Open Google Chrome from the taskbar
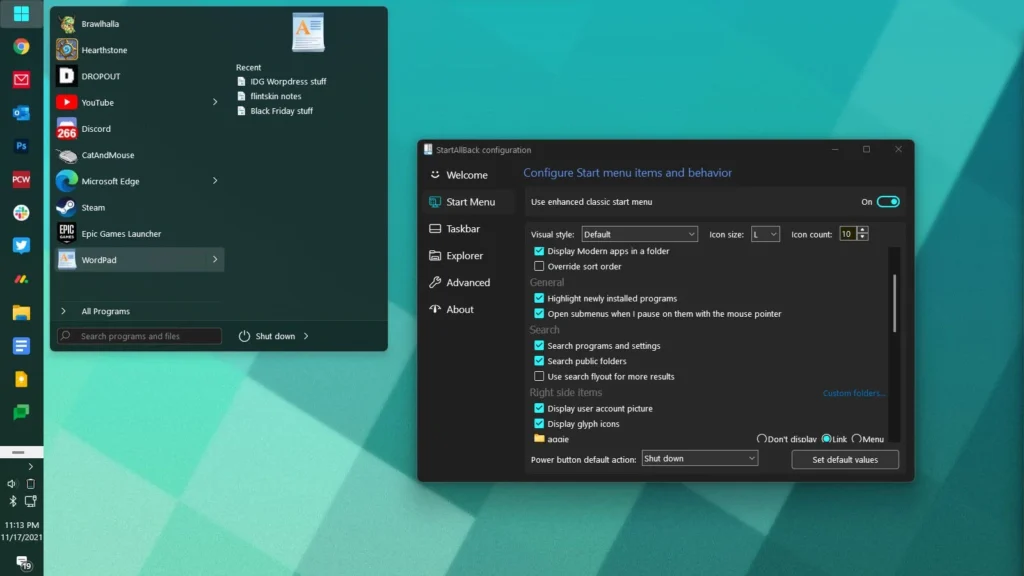 pos(21,46)
